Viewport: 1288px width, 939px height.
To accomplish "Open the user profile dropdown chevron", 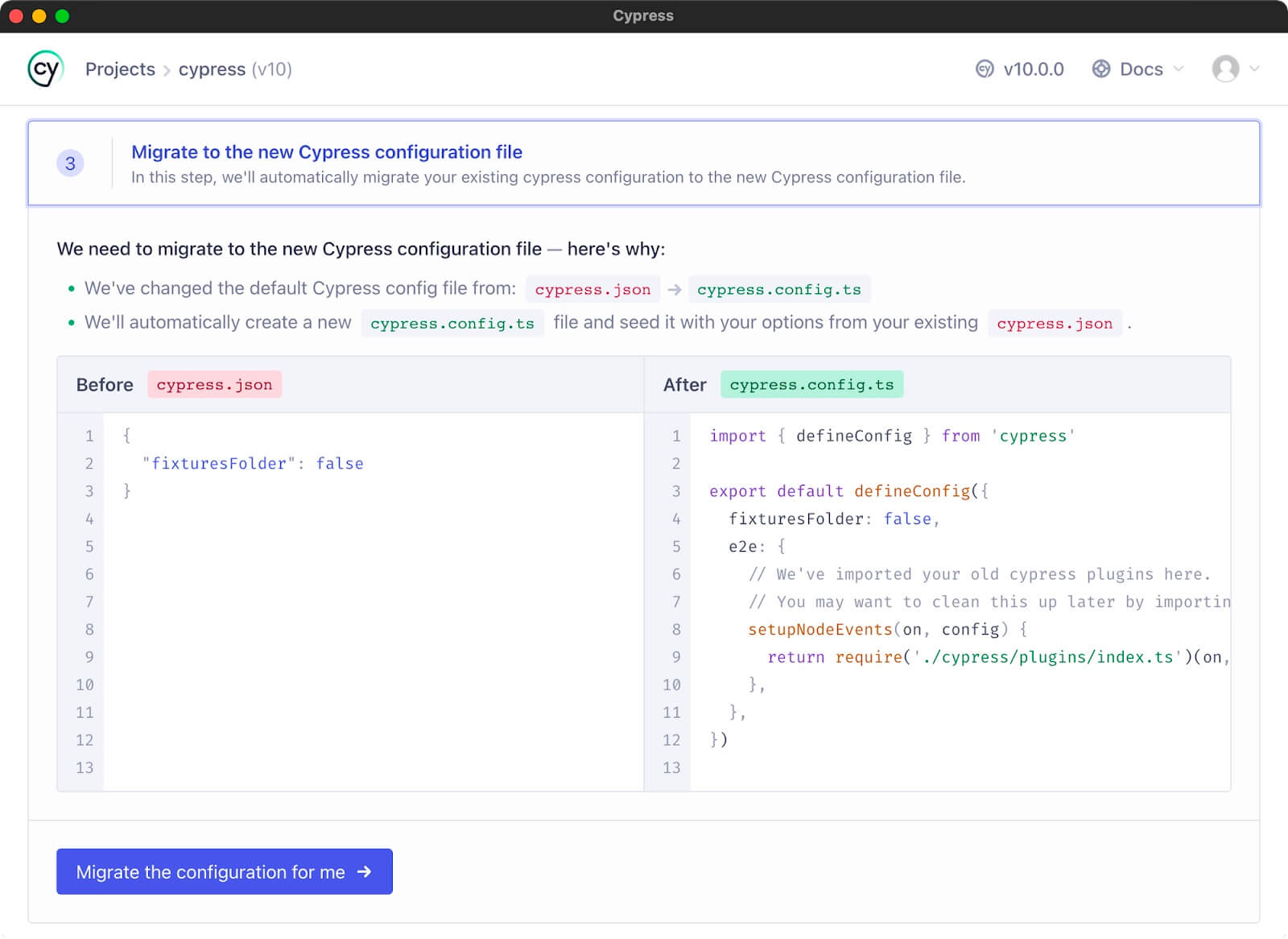I will (1254, 69).
